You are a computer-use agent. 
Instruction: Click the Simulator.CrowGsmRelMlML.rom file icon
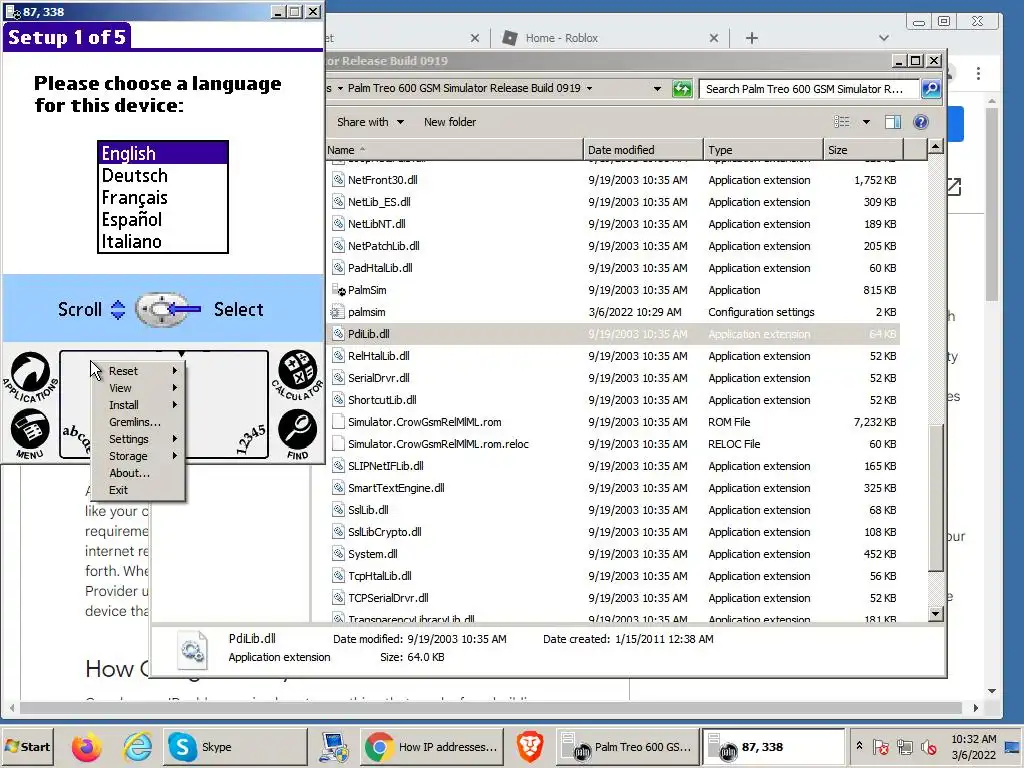[338, 422]
